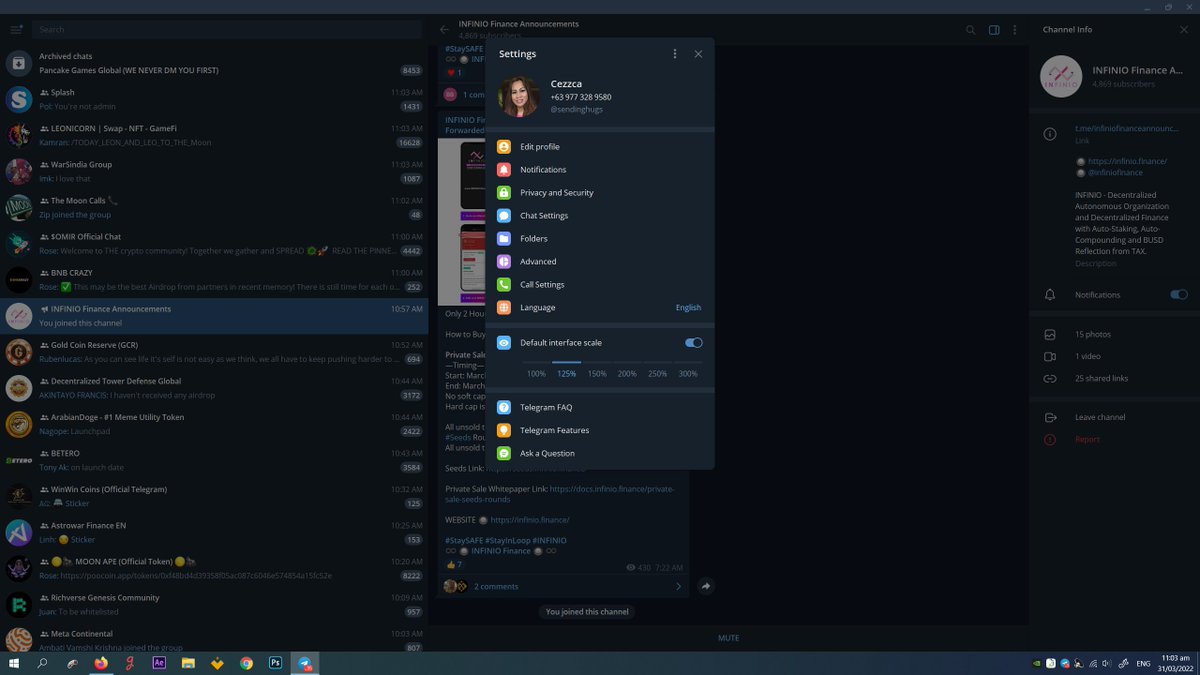Open After Effects from the taskbar
The image size is (1200, 675).
click(159, 663)
